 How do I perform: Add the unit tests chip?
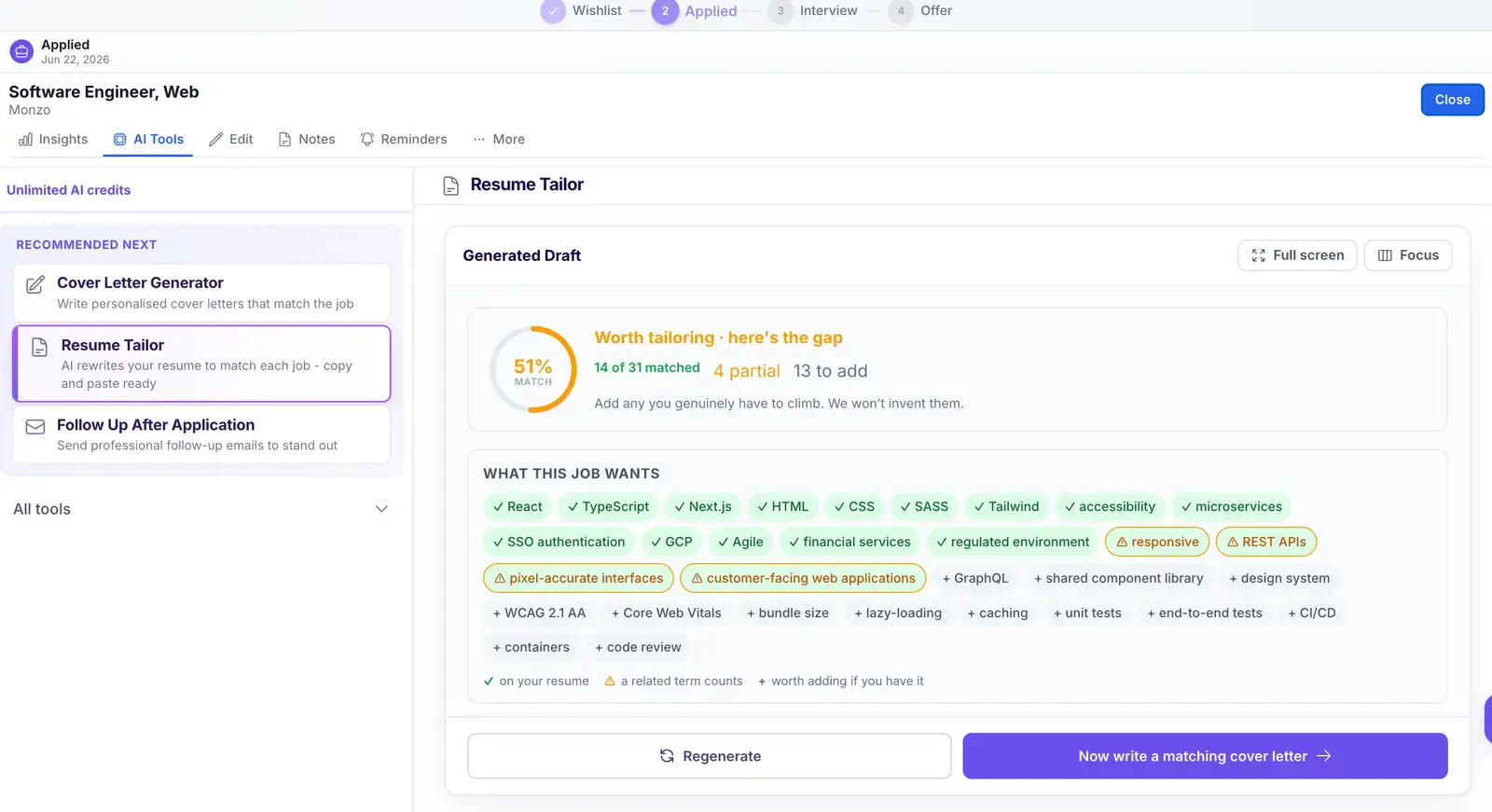pyautogui.click(x=1087, y=612)
